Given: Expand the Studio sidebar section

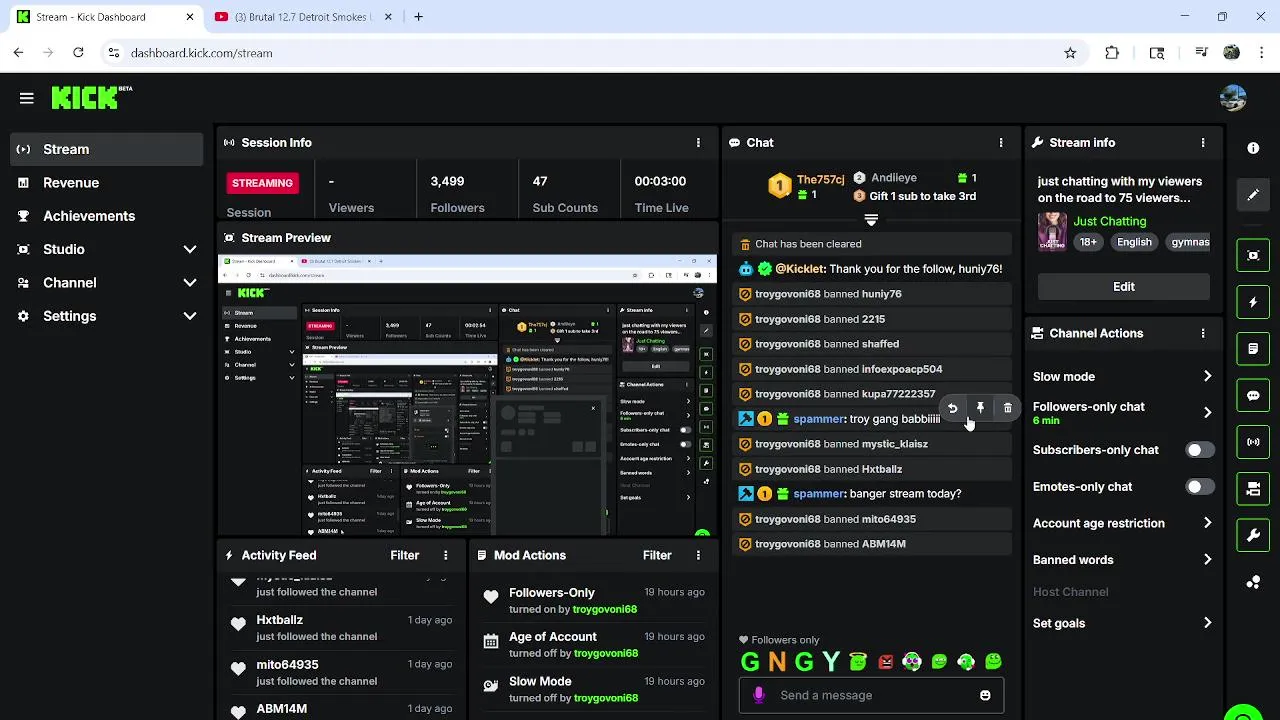Looking at the screenshot, I should (x=106, y=249).
